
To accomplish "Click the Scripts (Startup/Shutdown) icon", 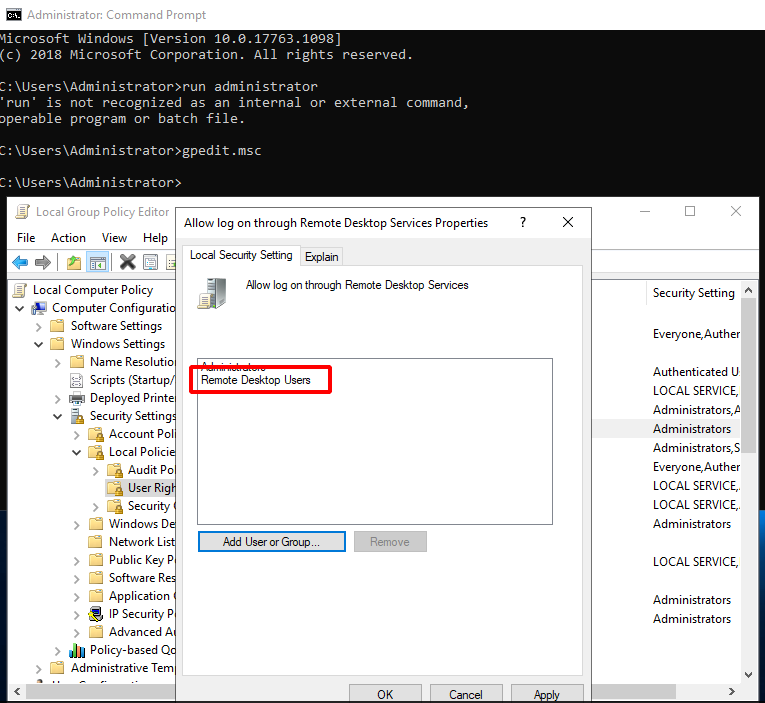I will [77, 380].
